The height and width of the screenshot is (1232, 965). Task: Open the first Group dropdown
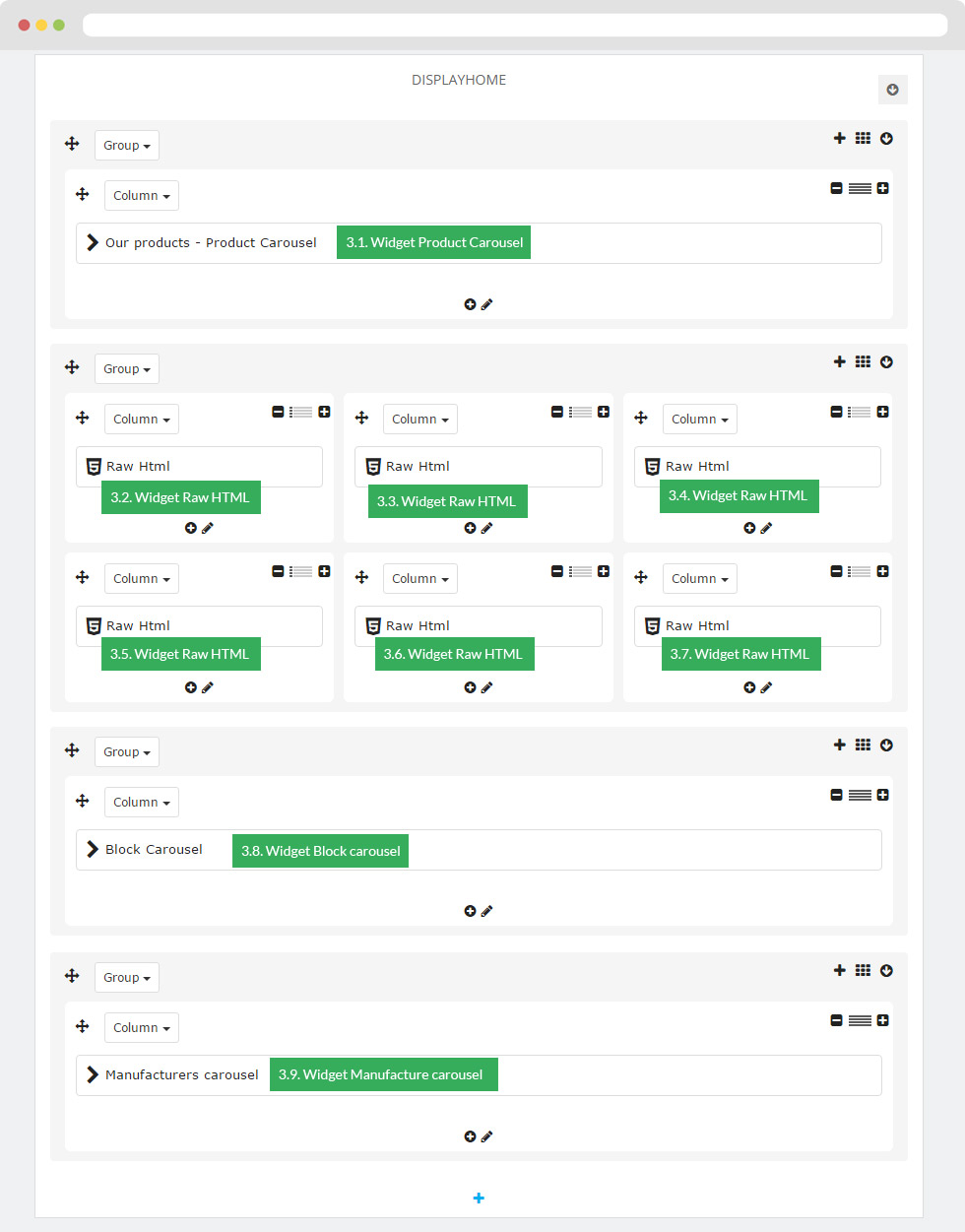(x=127, y=145)
